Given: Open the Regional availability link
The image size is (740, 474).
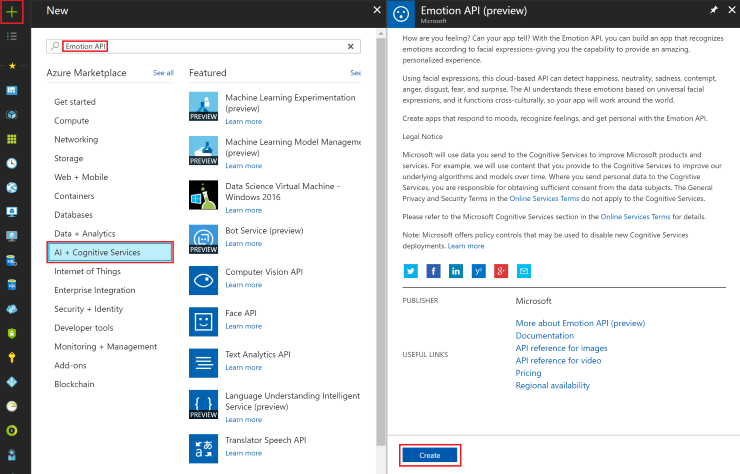Looking at the screenshot, I should pos(553,386).
